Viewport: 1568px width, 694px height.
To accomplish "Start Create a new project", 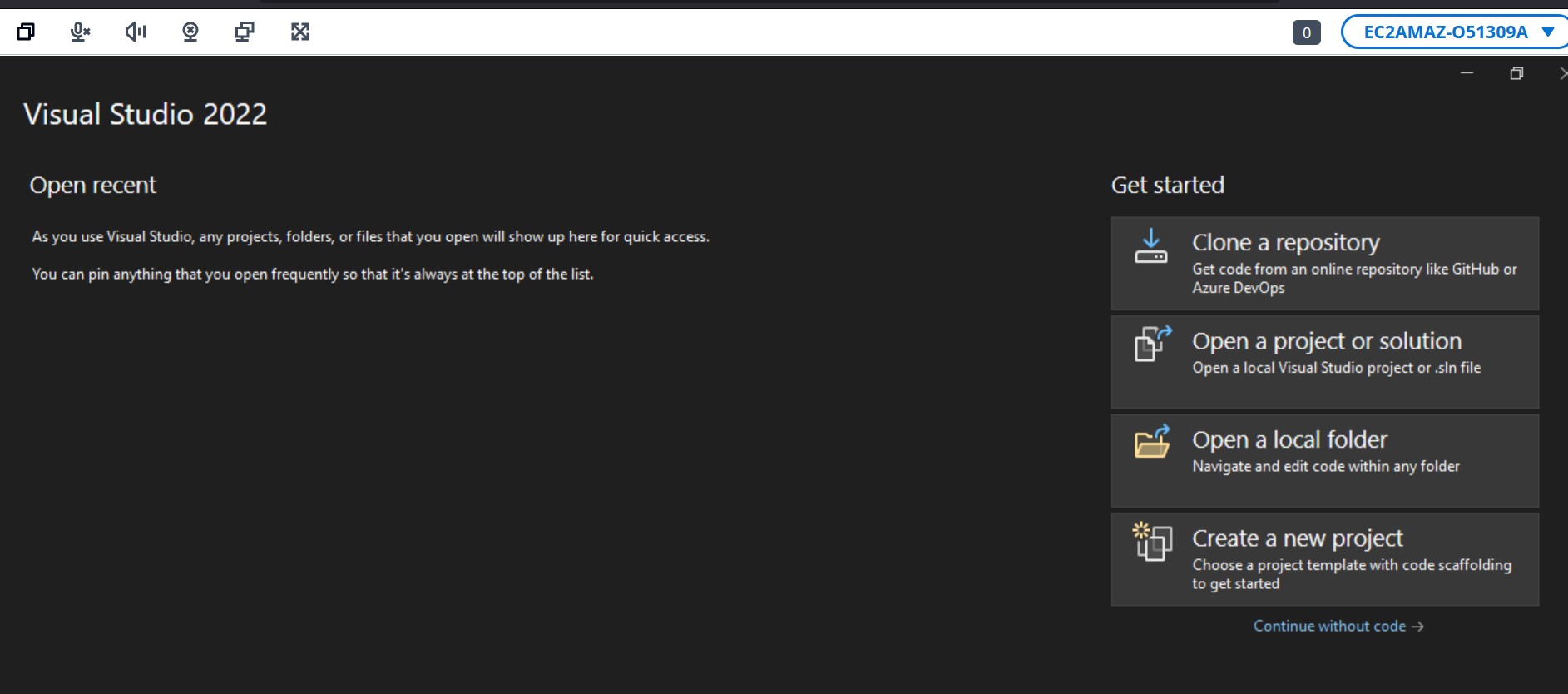I will (1325, 559).
